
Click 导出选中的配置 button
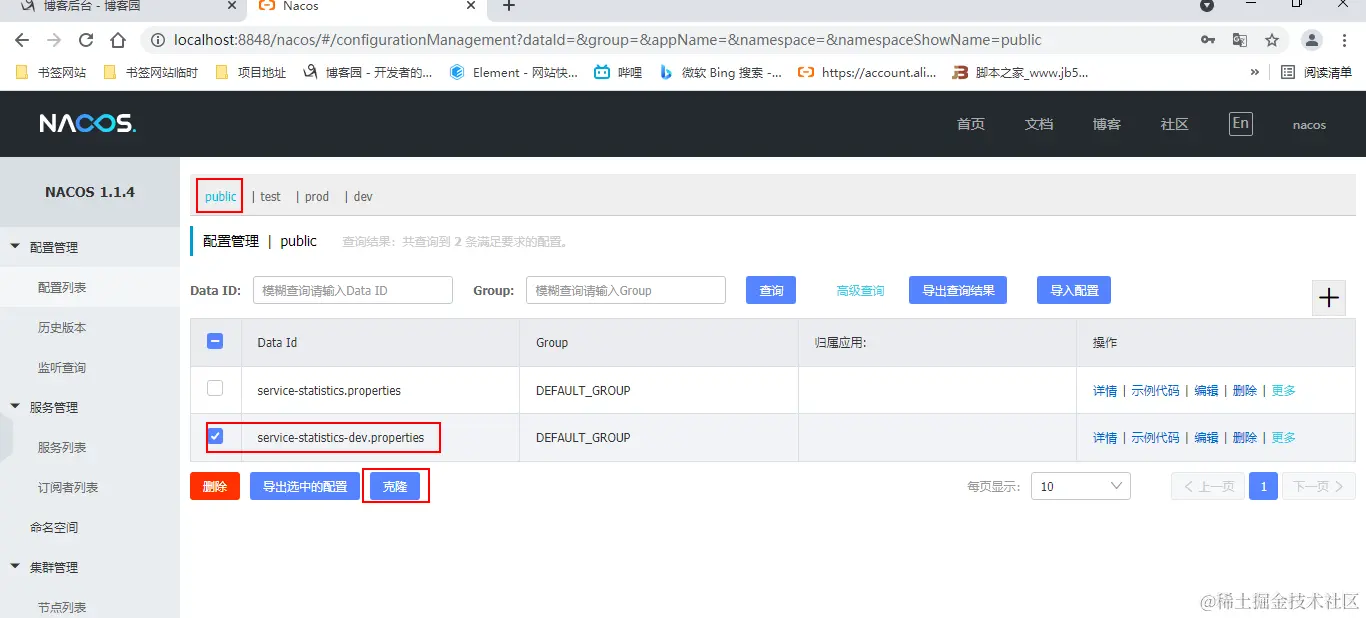click(x=305, y=486)
